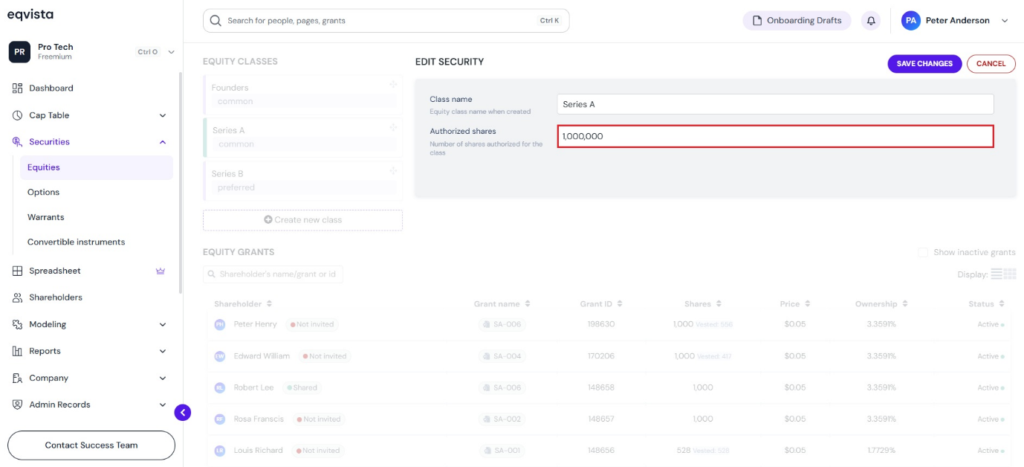
Task: Collapse sidebar with purple arrow button
Action: [183, 412]
